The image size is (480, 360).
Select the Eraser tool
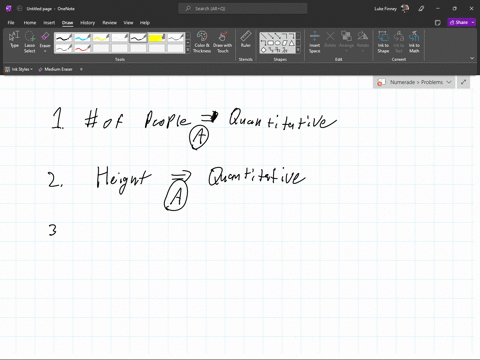point(45,38)
